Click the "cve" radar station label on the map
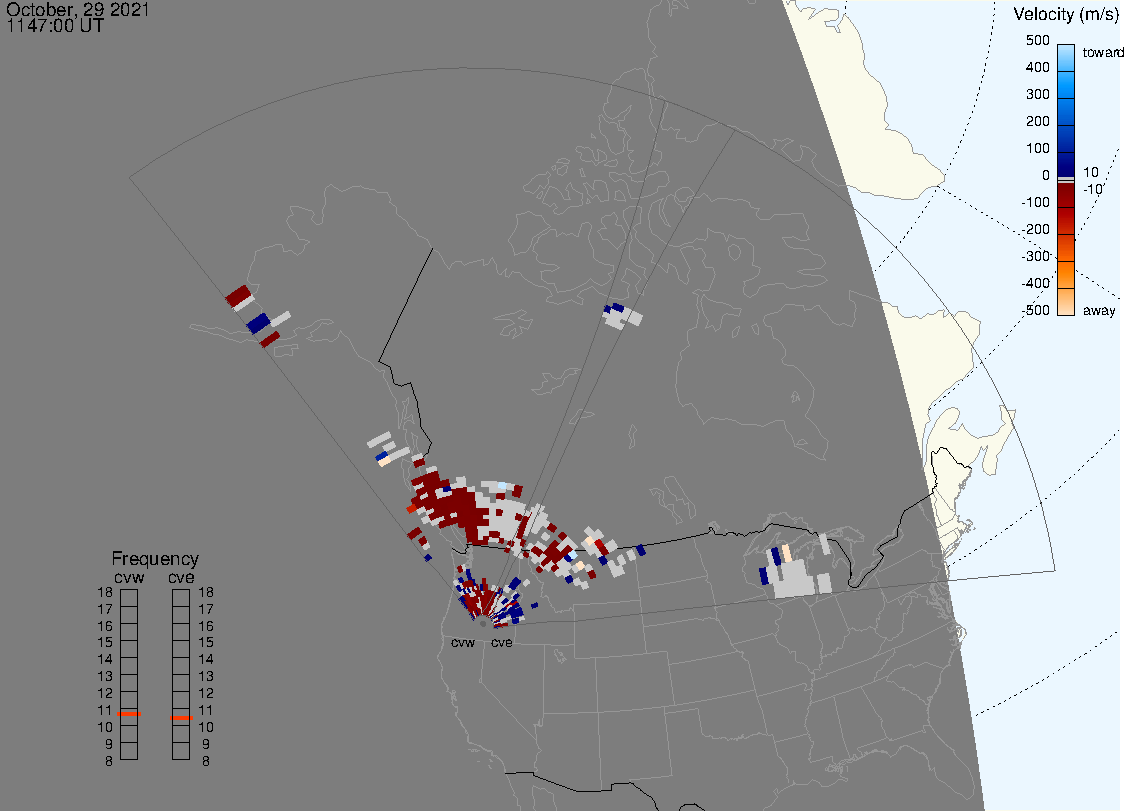This screenshot has width=1124, height=811. [x=502, y=642]
